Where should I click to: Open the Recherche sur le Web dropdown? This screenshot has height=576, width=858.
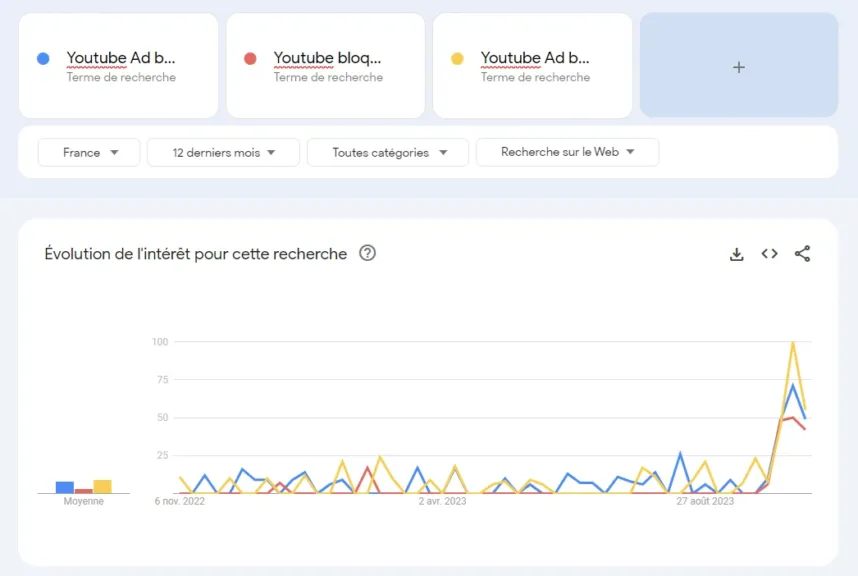567,152
